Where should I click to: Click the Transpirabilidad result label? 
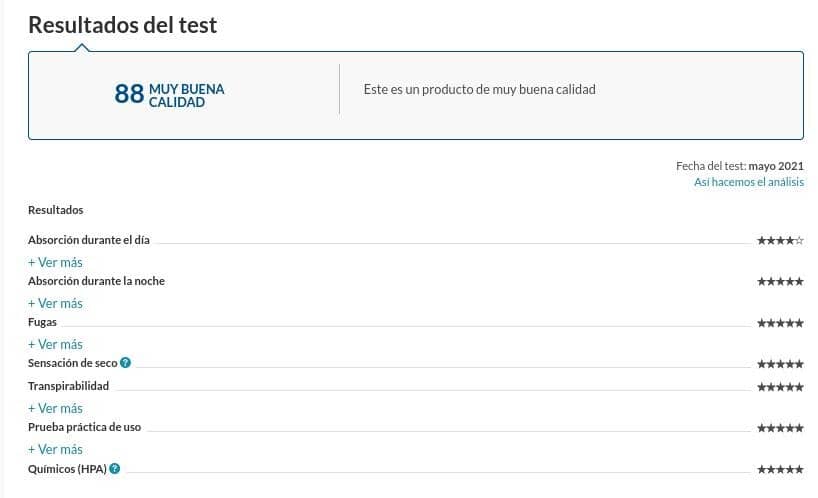(x=68, y=386)
